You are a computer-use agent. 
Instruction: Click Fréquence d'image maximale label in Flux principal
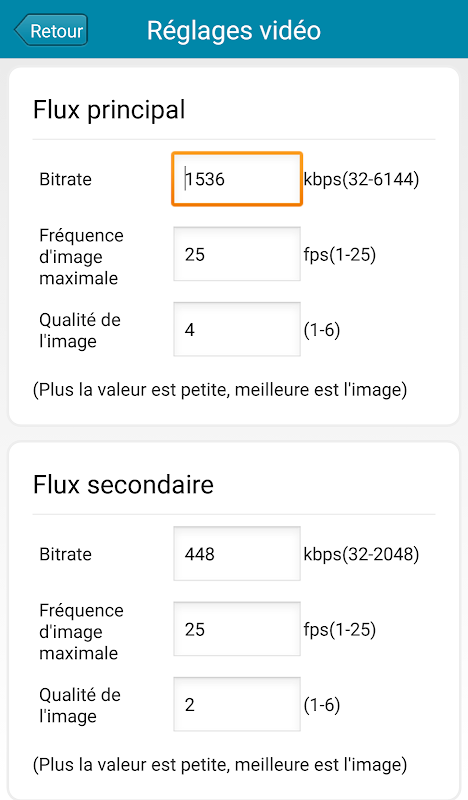pyautogui.click(x=82, y=257)
